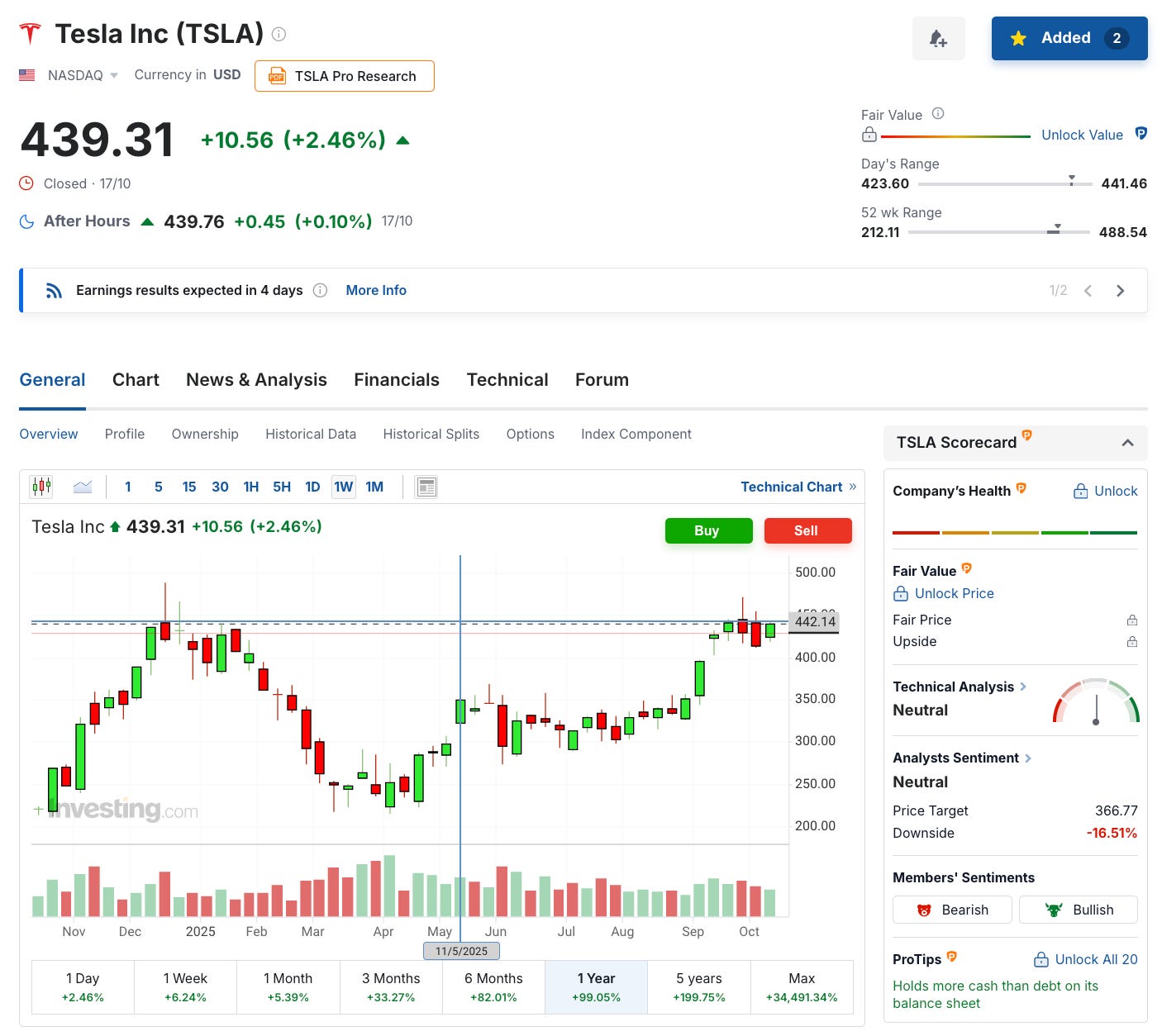Select the 1W chart interval
This screenshot has height=1036, width=1162.
pos(344,487)
